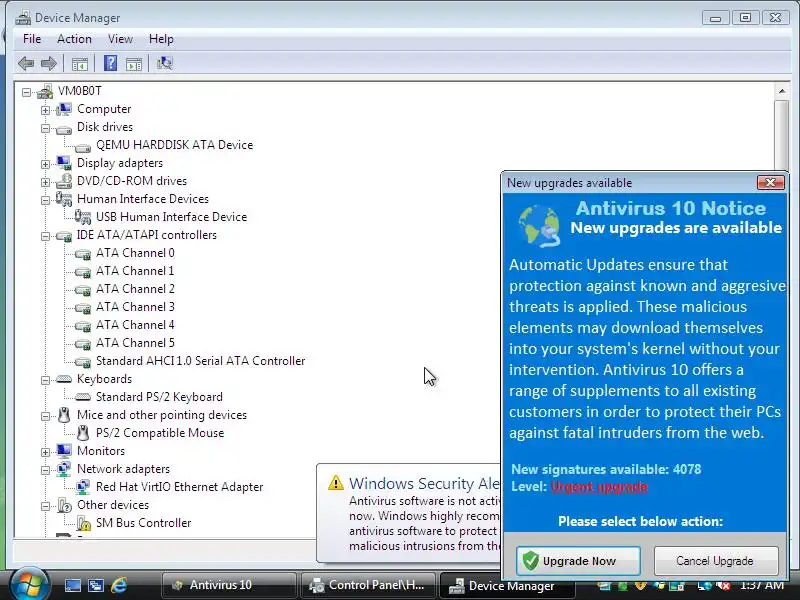This screenshot has width=800, height=600.
Task: Click the USB Human Interface Device icon
Action: click(x=83, y=217)
